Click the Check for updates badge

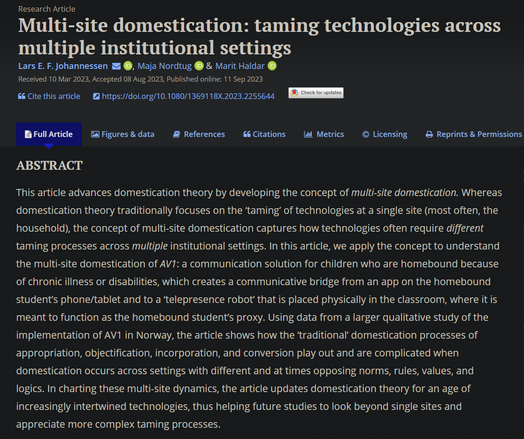point(316,93)
